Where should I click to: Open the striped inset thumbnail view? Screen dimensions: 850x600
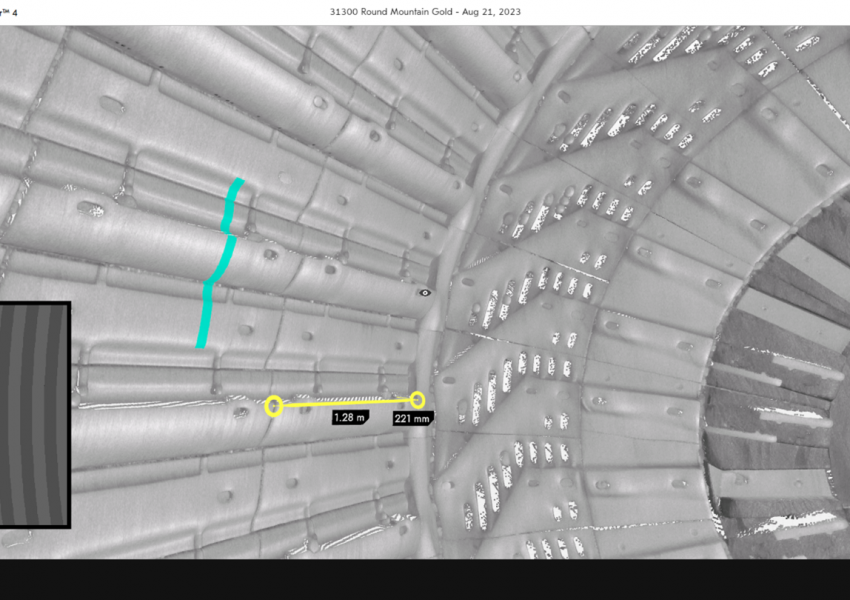coord(33,414)
